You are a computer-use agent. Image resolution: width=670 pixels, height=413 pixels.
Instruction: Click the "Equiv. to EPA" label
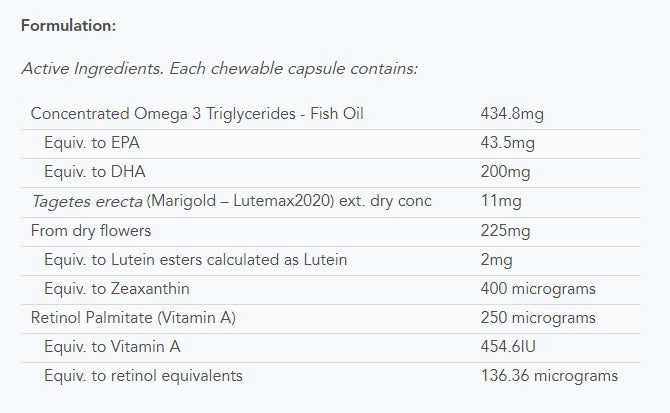91,143
